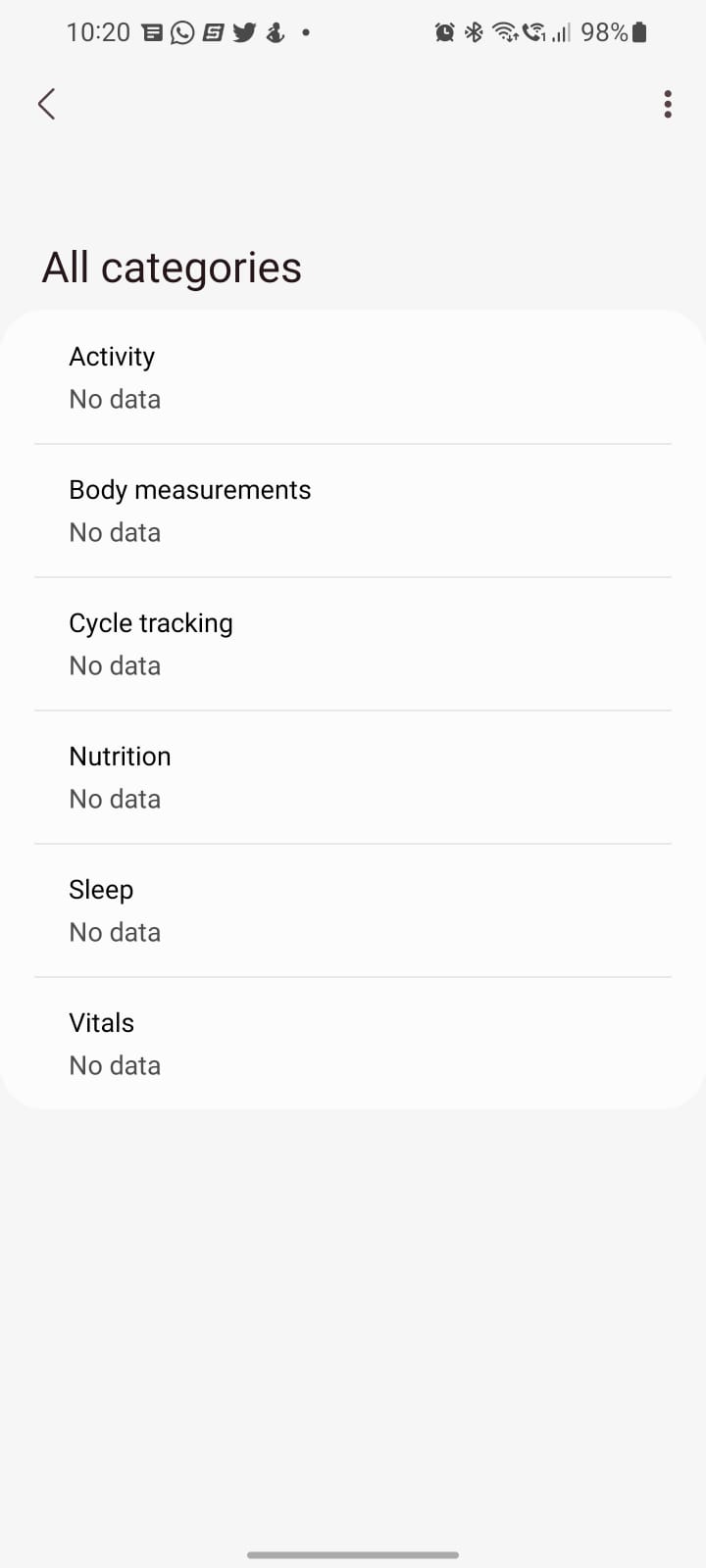Tap the Wi-Fi status icon

tap(505, 32)
